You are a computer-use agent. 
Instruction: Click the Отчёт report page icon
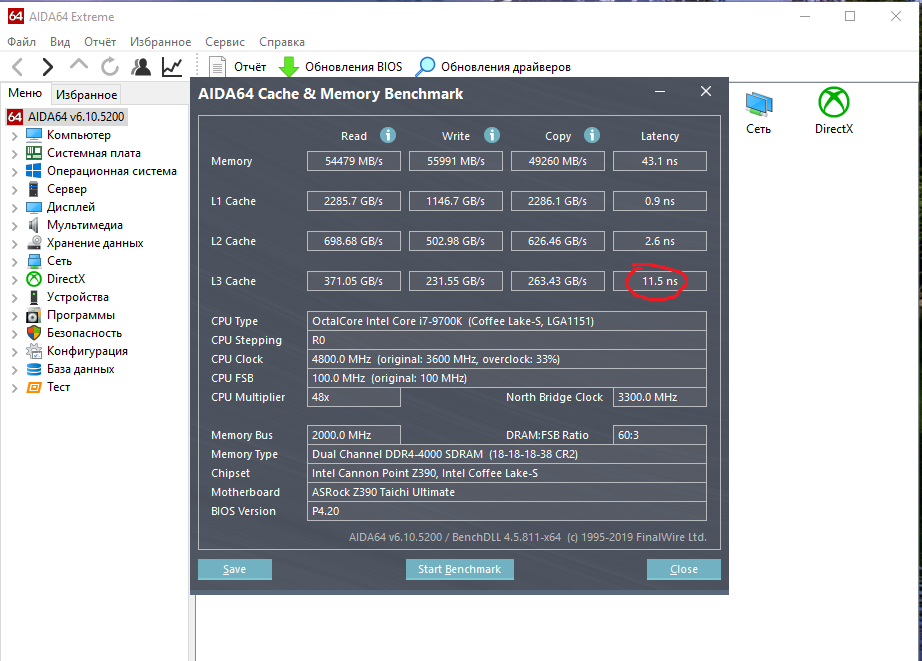pos(218,67)
